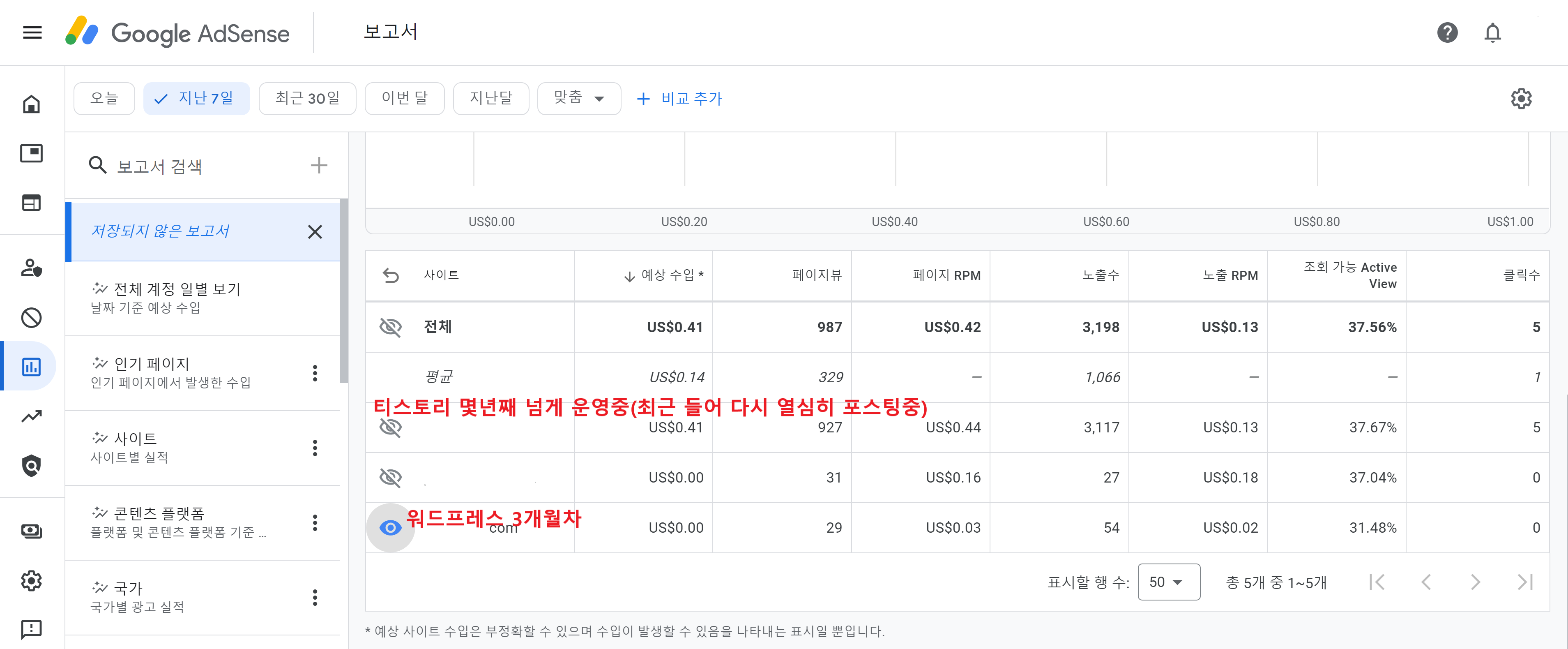Viewport: 1568px width, 649px height.
Task: Open more options for 인기 페이지 report
Action: coord(315,373)
